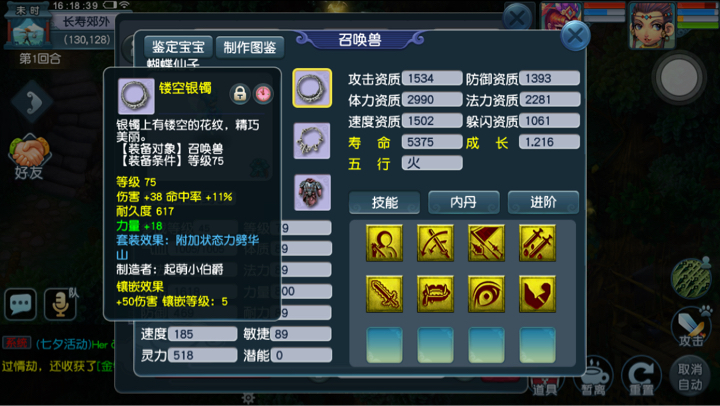Select the armor equipment slot
This screenshot has width=720, height=406.
pyautogui.click(x=312, y=192)
